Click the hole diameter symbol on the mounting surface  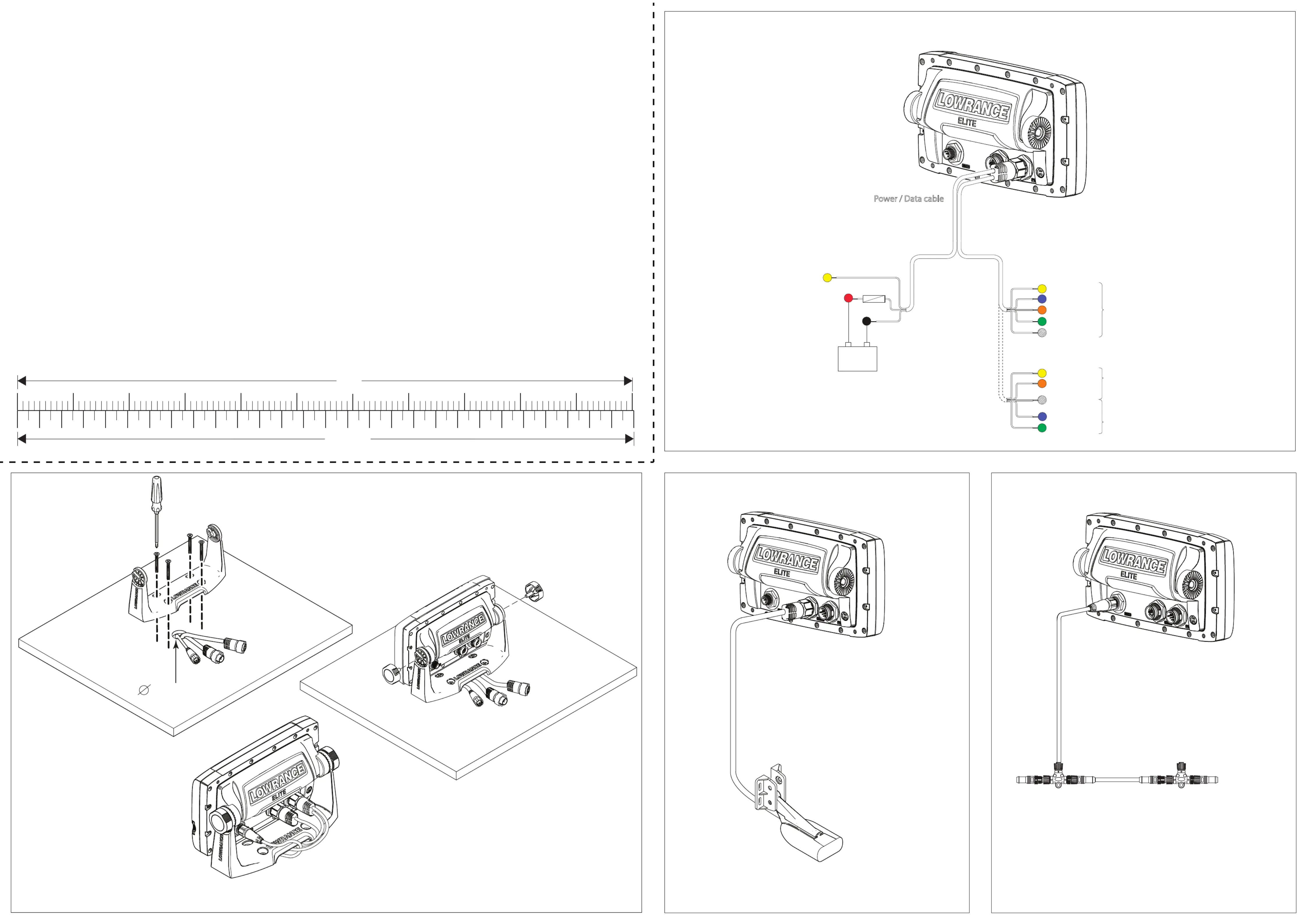click(144, 690)
